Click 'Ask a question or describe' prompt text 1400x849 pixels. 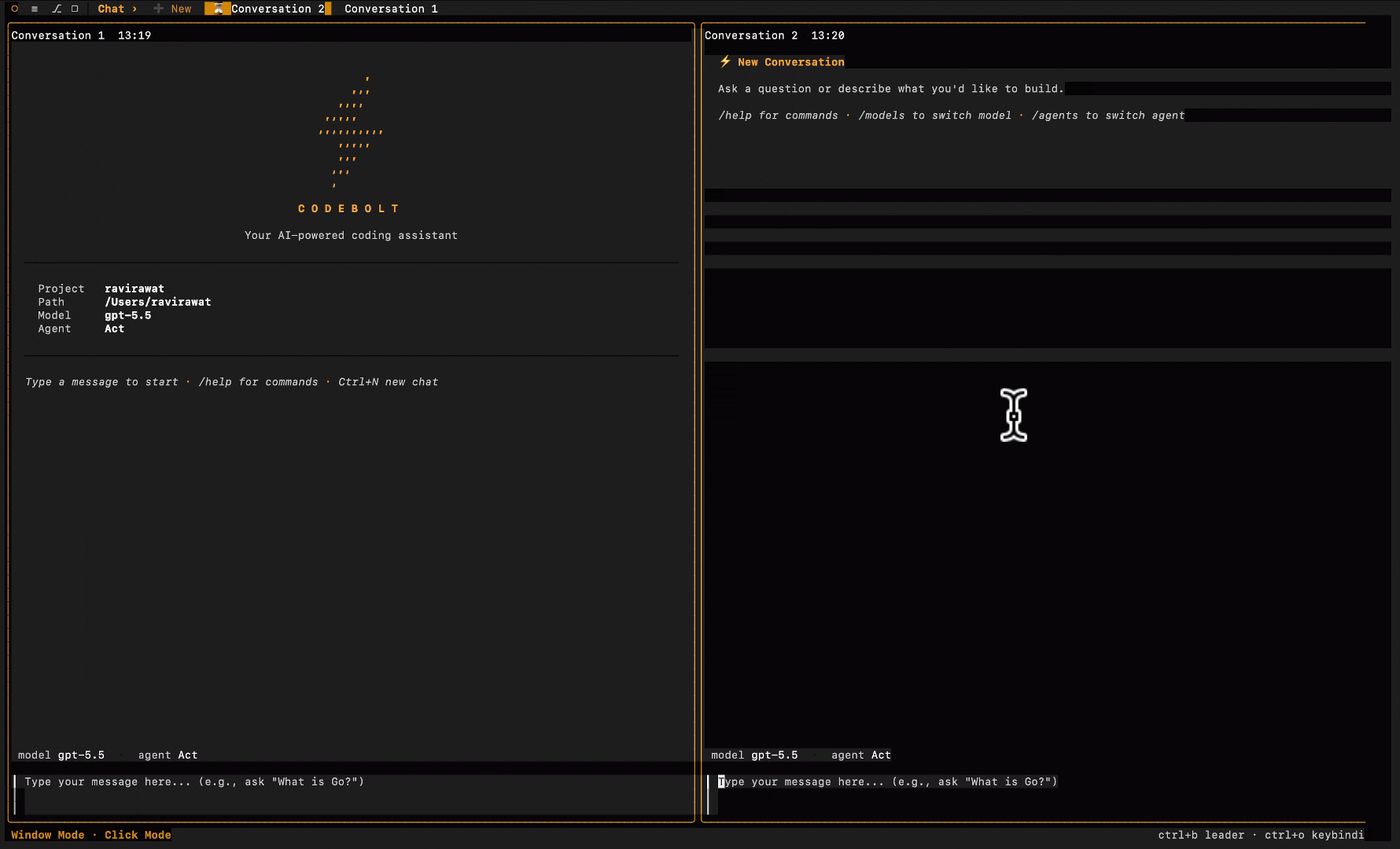tap(890, 89)
